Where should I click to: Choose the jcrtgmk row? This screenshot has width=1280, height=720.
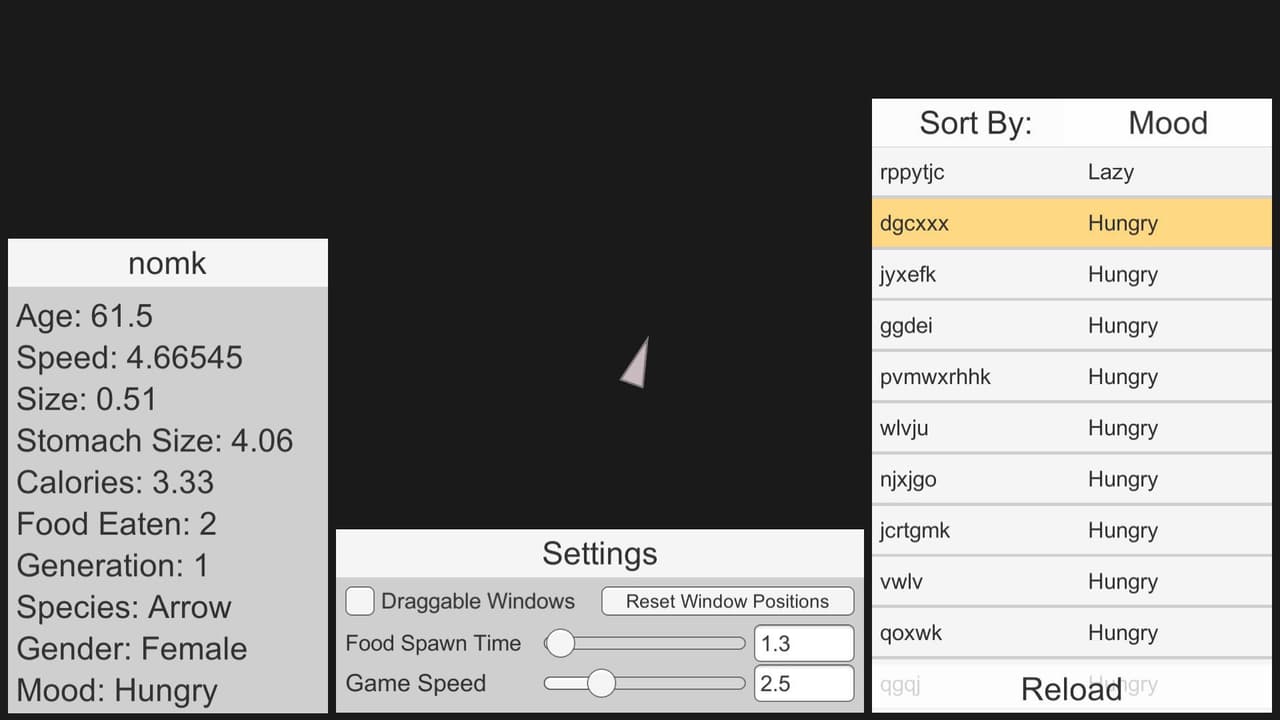coord(1071,530)
